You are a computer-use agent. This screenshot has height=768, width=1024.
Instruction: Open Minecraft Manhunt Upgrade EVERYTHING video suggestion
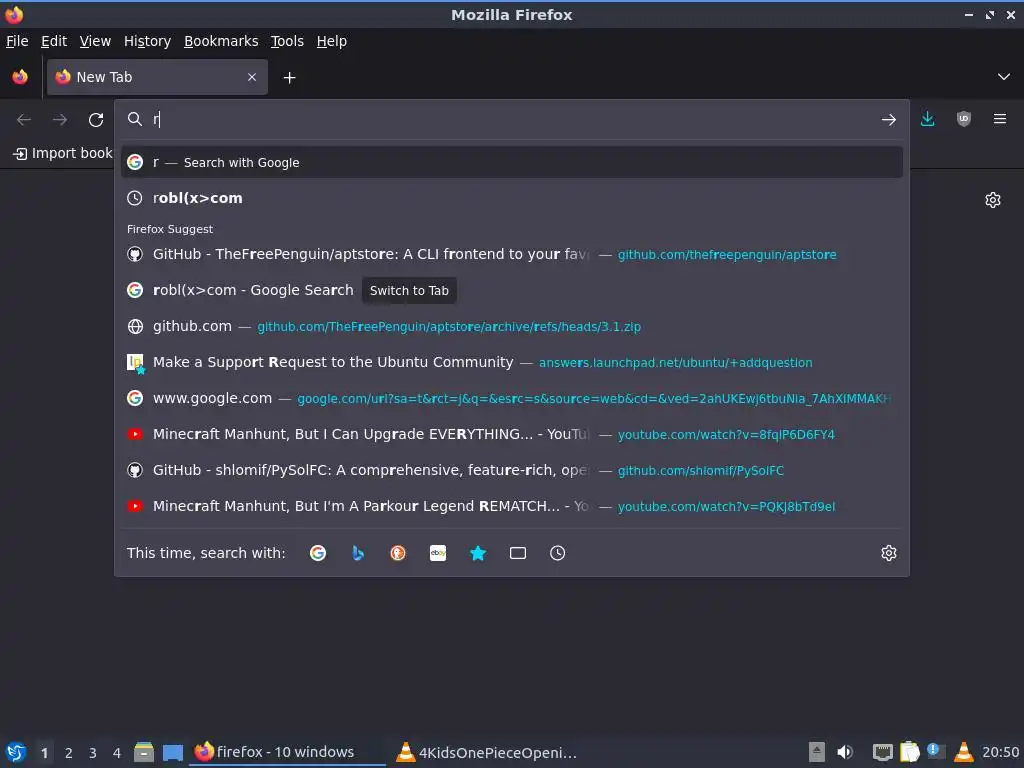512,434
